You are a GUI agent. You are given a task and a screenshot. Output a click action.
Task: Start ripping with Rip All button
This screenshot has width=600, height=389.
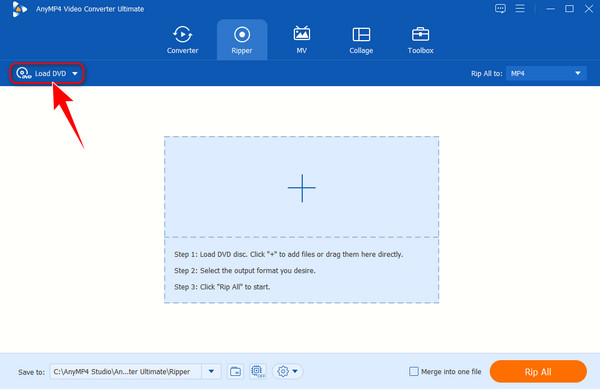pyautogui.click(x=538, y=371)
